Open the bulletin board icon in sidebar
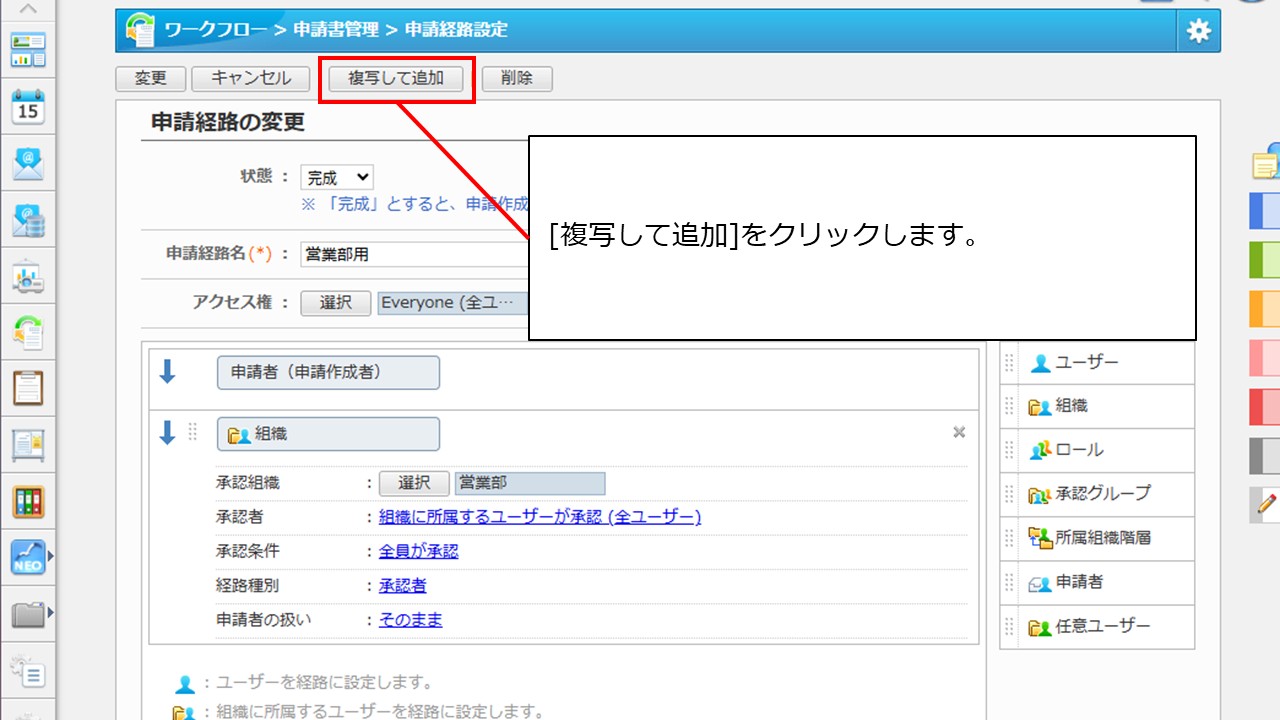This screenshot has width=1280, height=720. (x=28, y=445)
